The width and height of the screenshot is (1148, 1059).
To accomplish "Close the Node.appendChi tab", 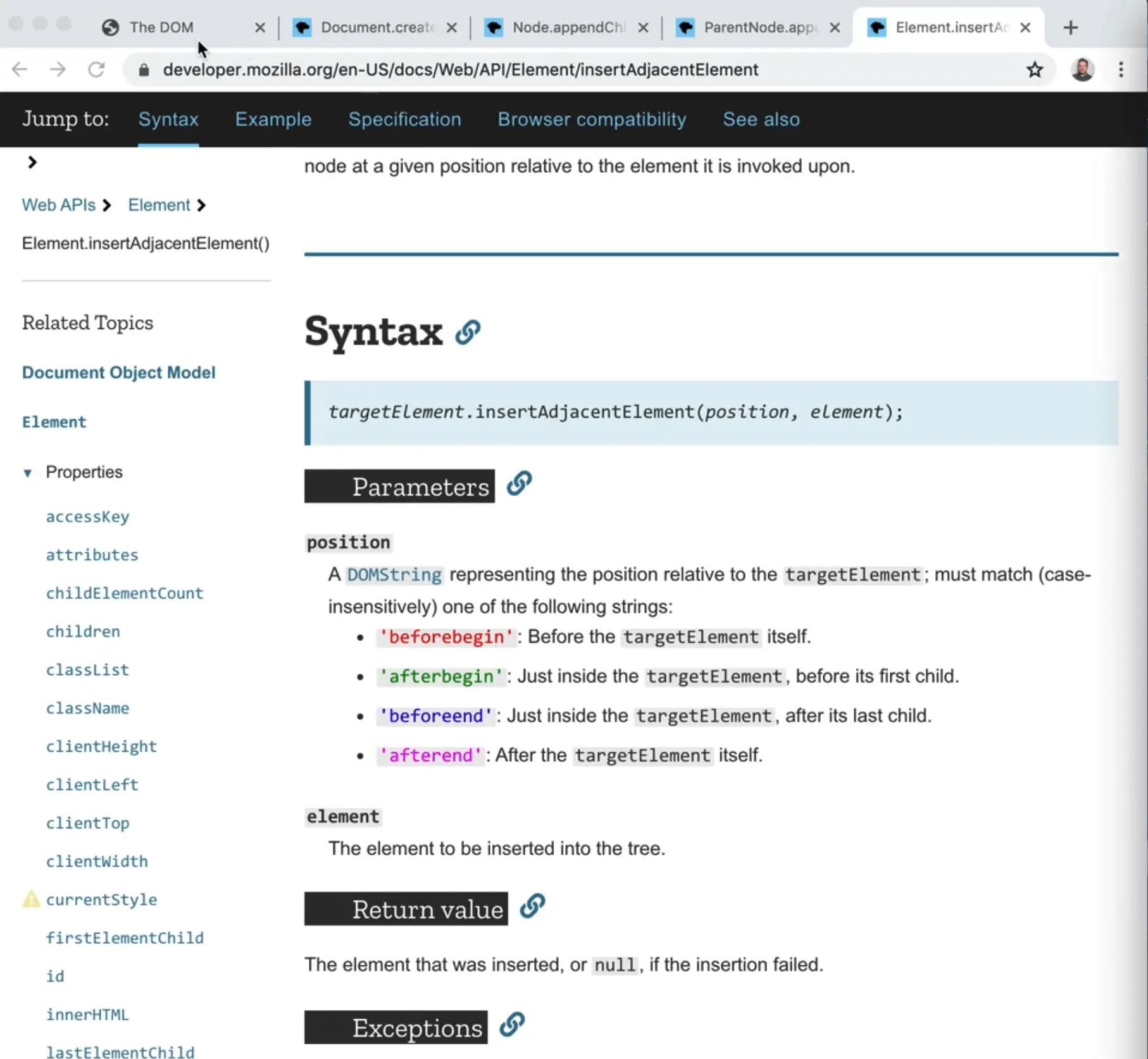I will [644, 27].
